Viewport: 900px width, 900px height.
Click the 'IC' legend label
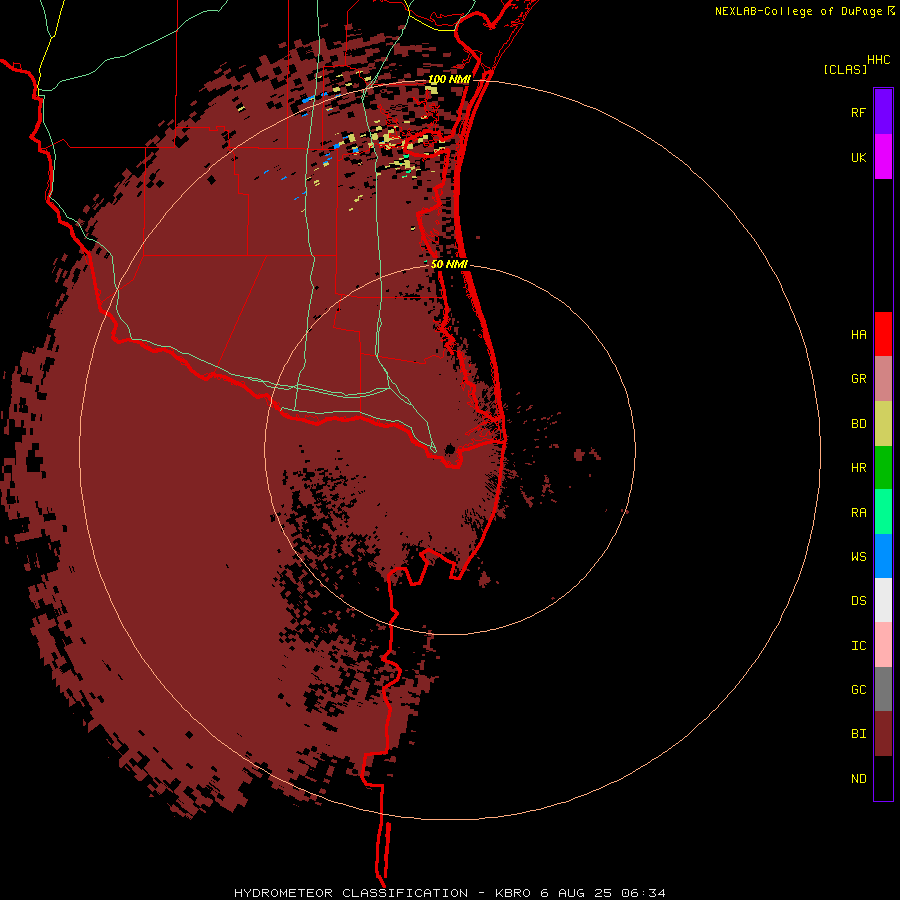(x=858, y=645)
